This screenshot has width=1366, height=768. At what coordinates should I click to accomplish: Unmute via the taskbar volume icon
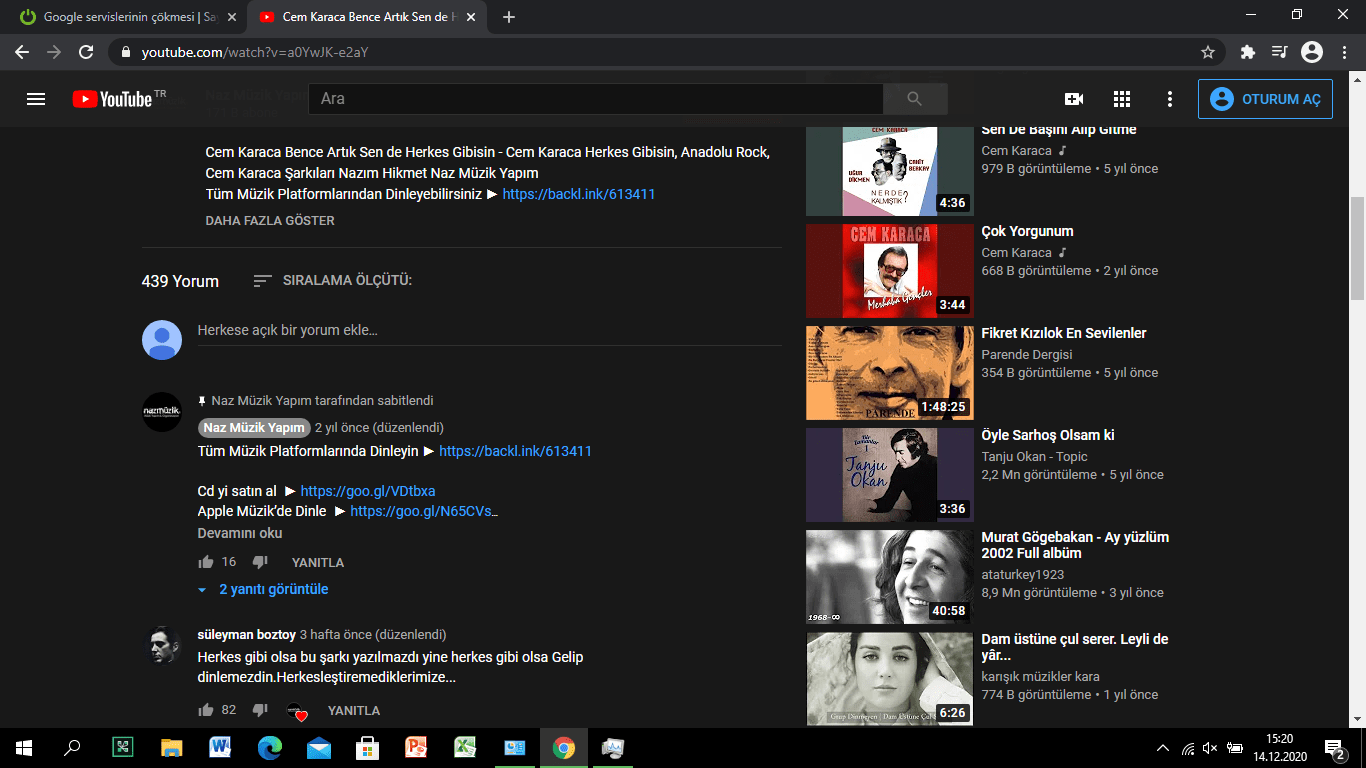coord(1210,748)
